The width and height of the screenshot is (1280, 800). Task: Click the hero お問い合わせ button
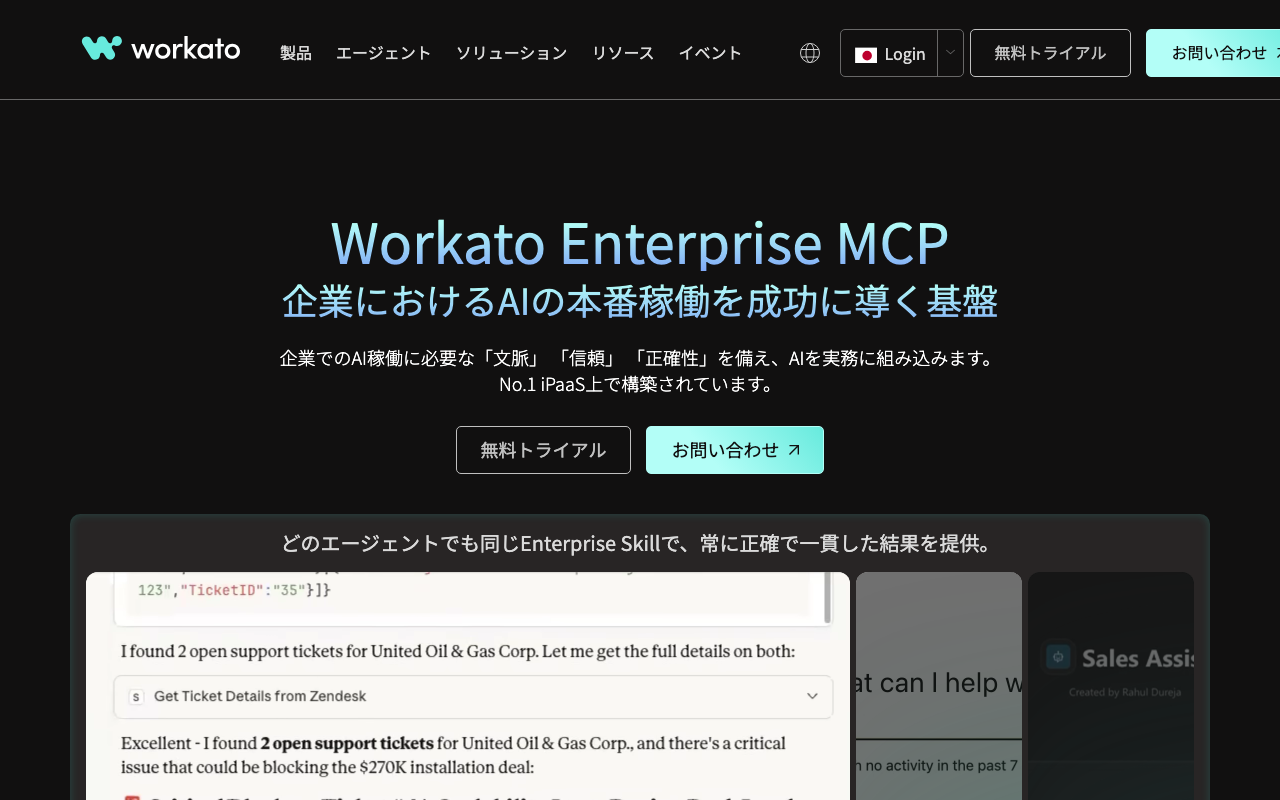(735, 450)
